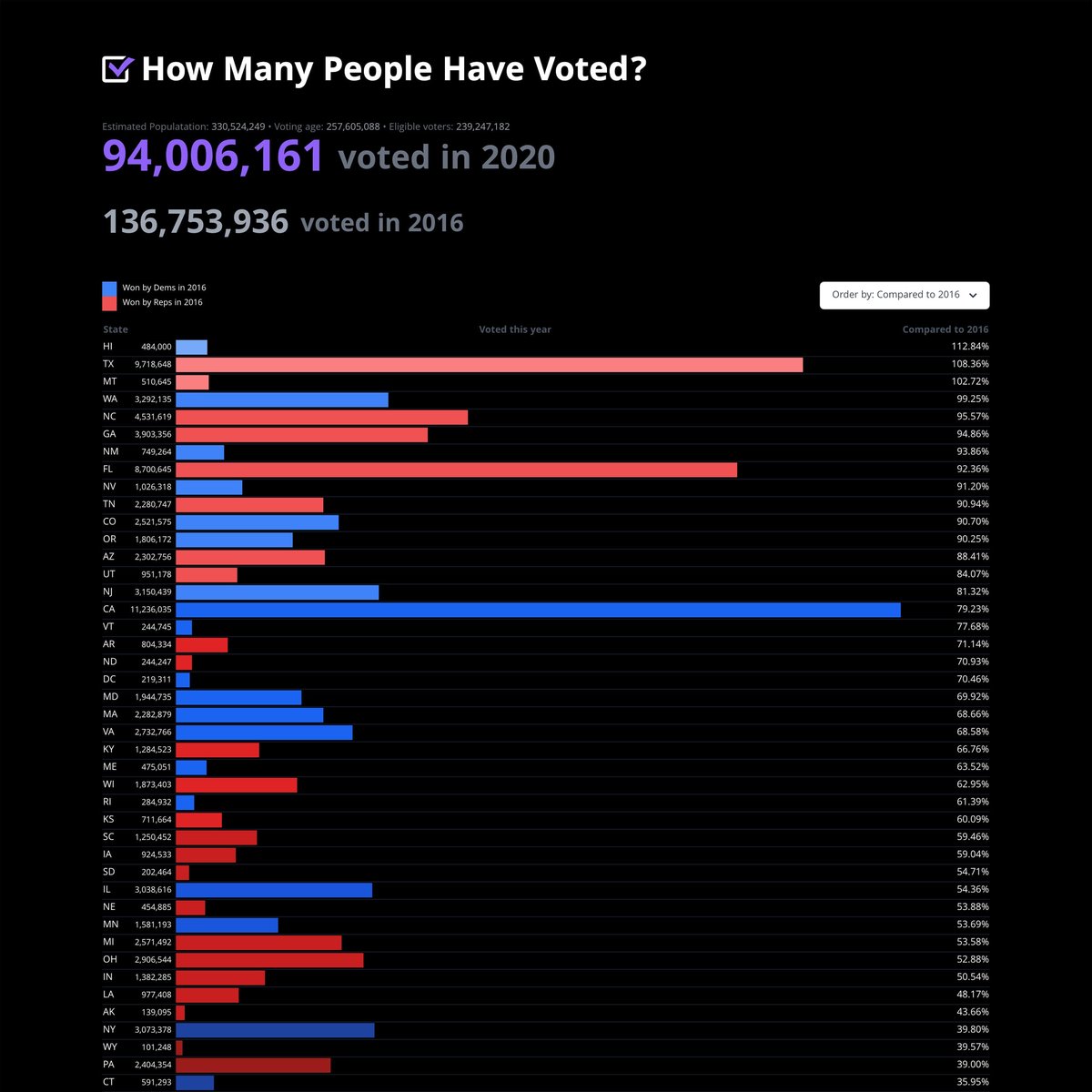The image size is (1092, 1092).
Task: Click the "Voted this year" column header
Action: point(515,329)
